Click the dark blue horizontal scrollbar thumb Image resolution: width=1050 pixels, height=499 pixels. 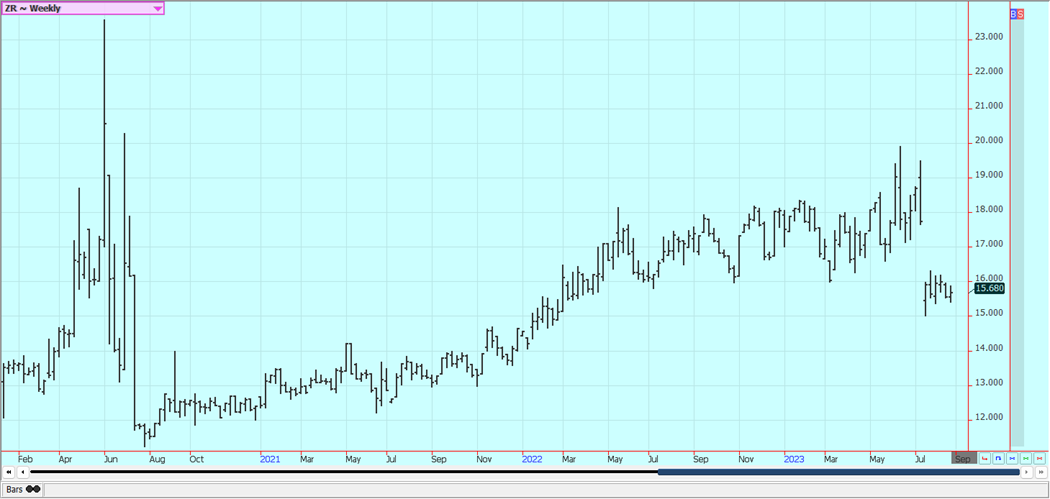[x=838, y=472]
